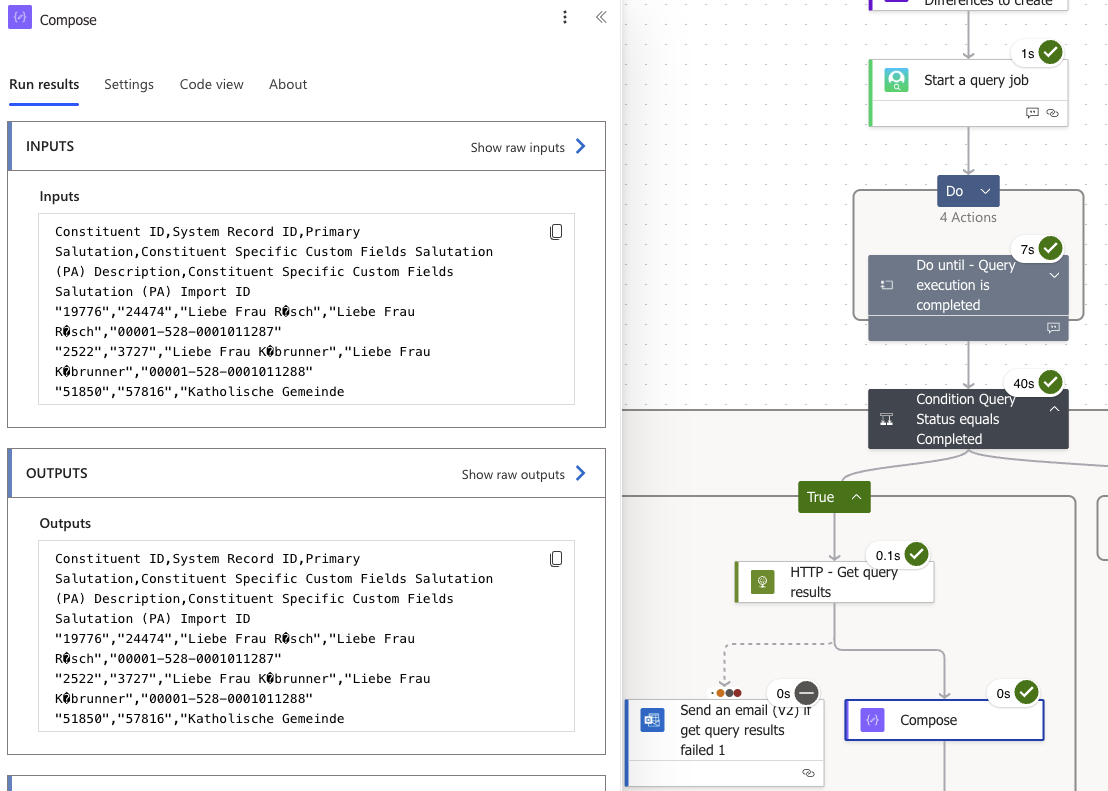Image resolution: width=1108 pixels, height=791 pixels.
Task: Open the more options three-dot menu
Action: (565, 17)
